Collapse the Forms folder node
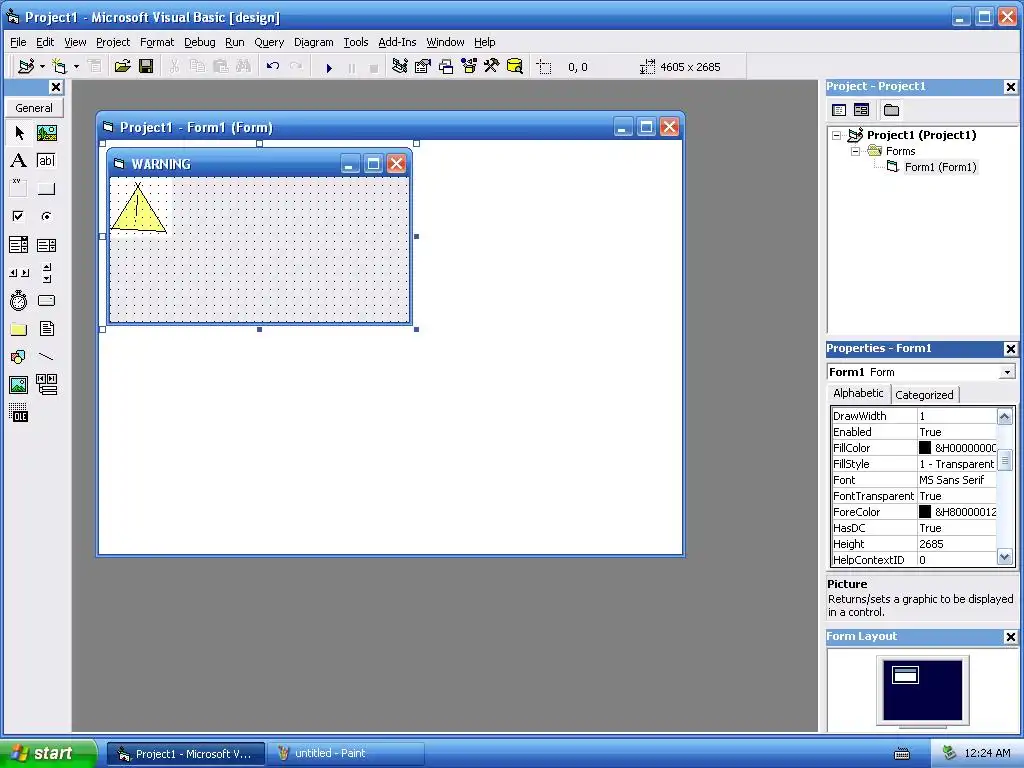 tap(856, 152)
